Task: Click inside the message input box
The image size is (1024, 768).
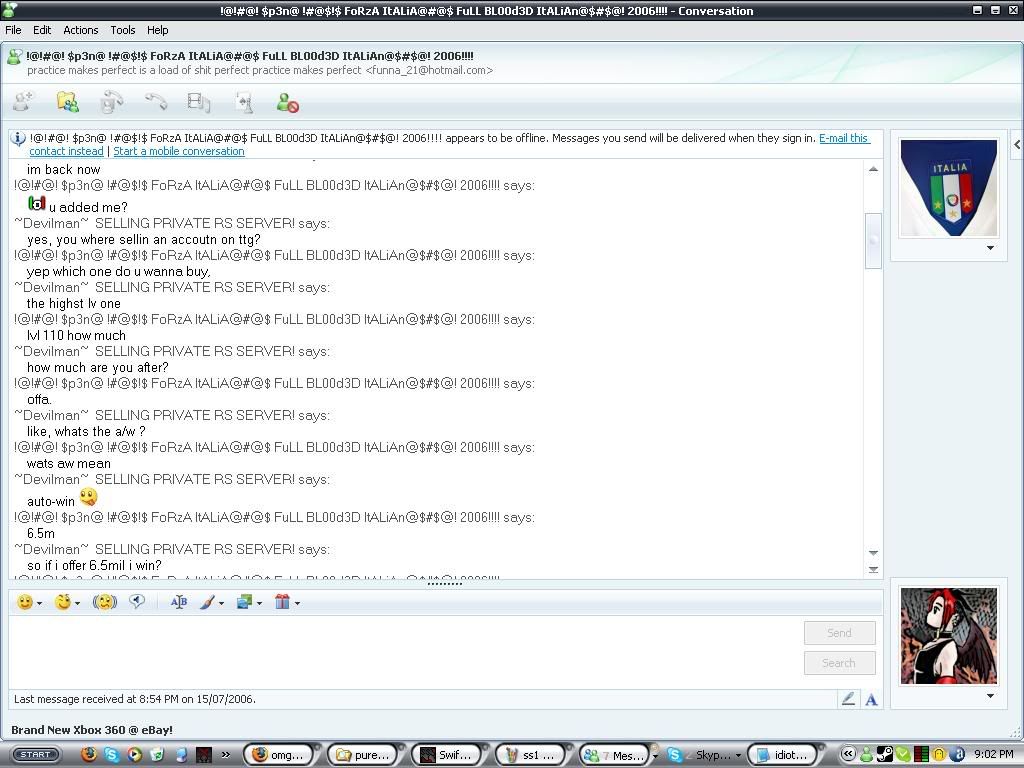Action: click(400, 650)
